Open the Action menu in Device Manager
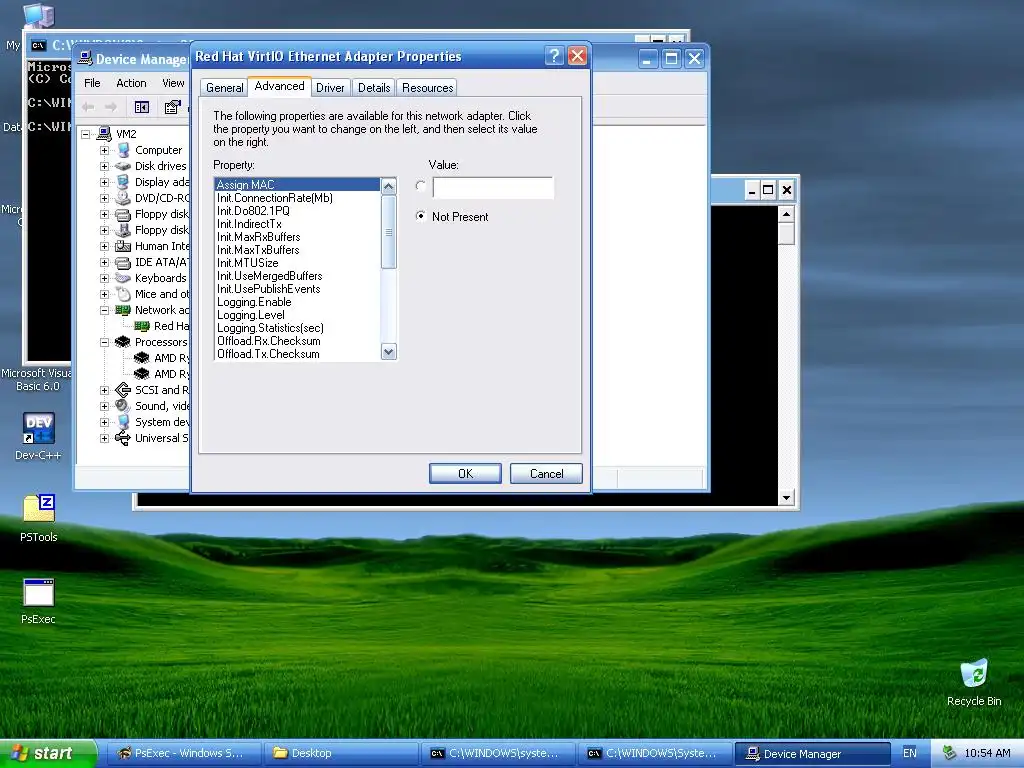 click(131, 83)
